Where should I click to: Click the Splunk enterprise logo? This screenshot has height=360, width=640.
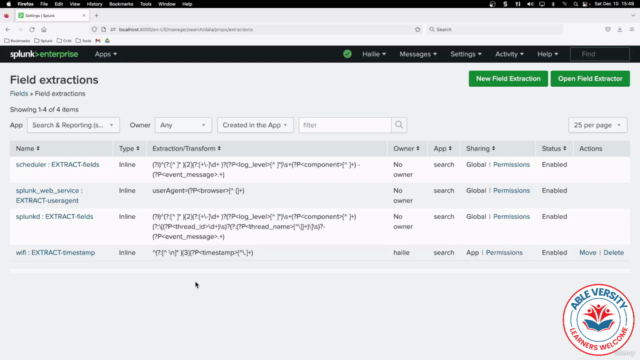[x=44, y=54]
